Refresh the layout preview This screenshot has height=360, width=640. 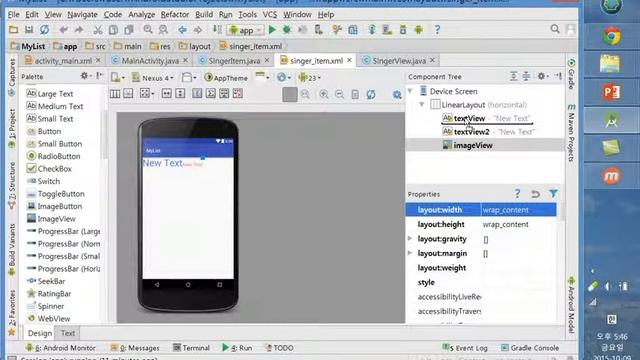coord(371,94)
